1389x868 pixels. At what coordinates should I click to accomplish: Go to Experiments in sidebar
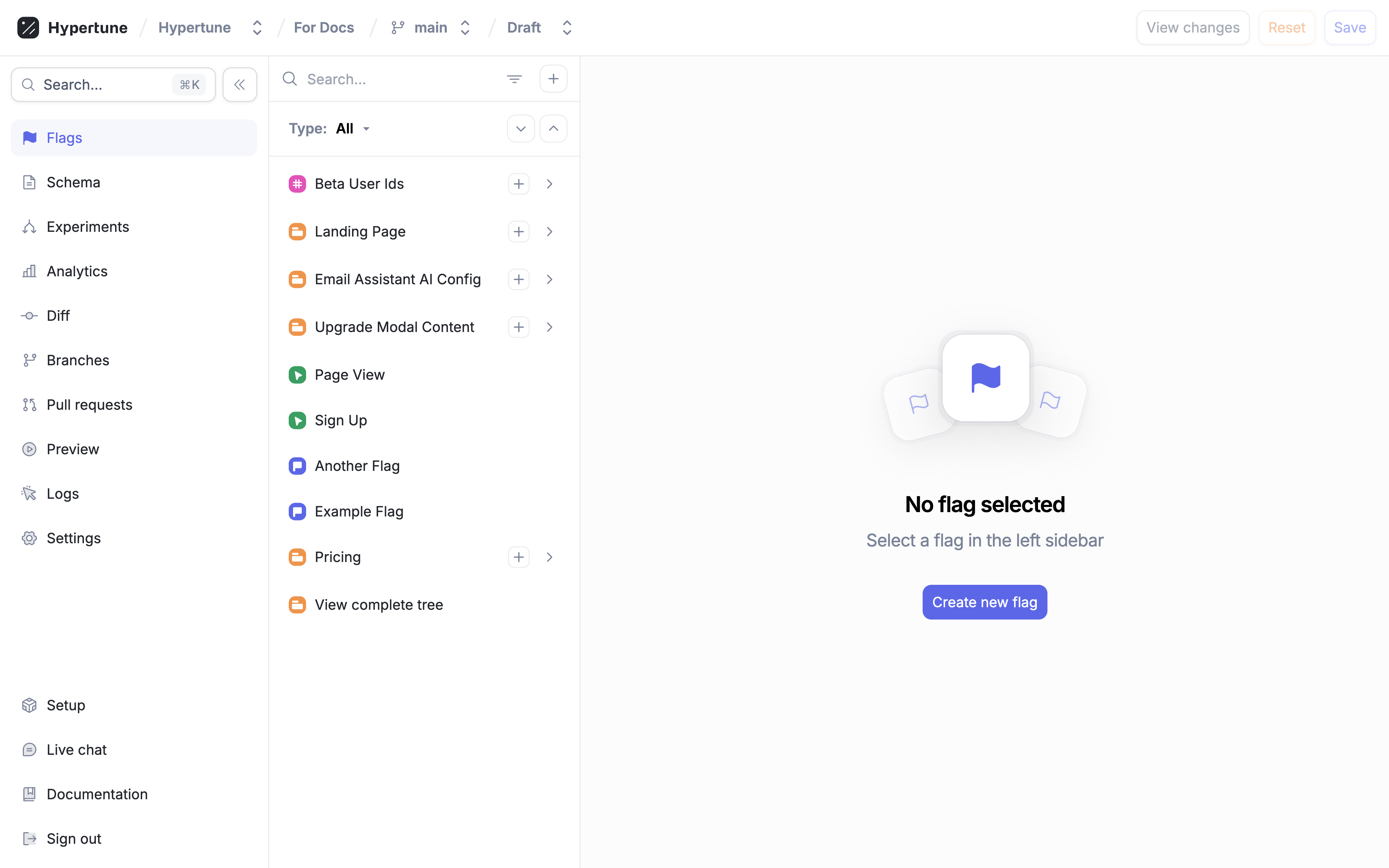(87, 227)
